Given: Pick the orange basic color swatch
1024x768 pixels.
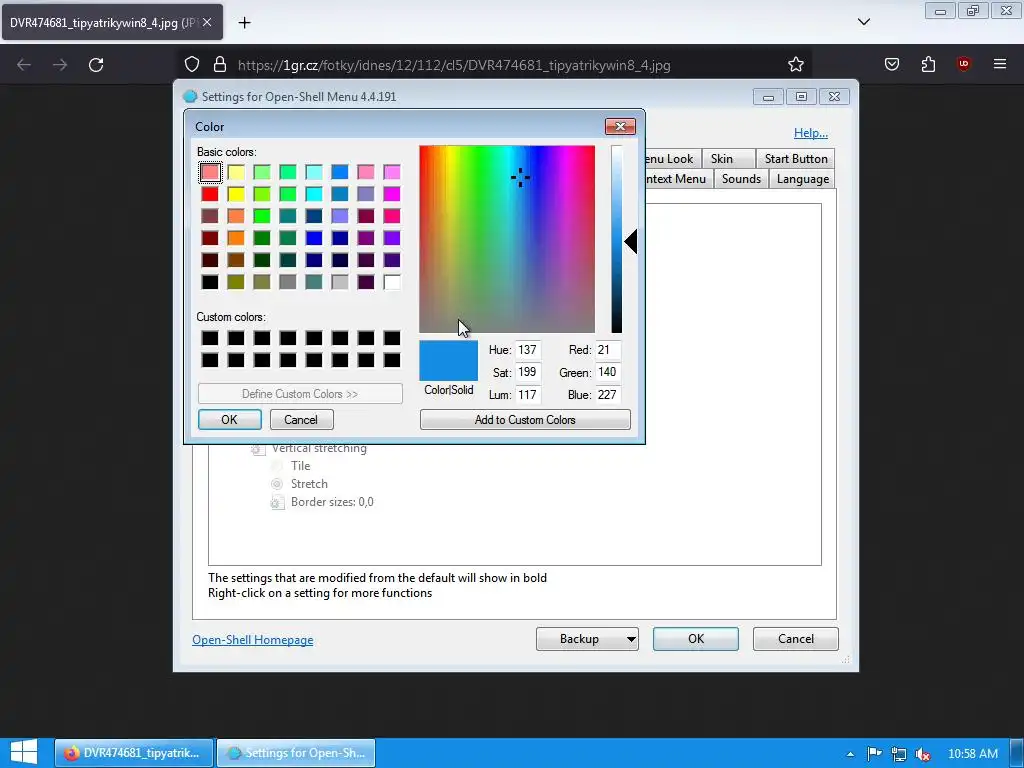Looking at the screenshot, I should [x=236, y=238].
